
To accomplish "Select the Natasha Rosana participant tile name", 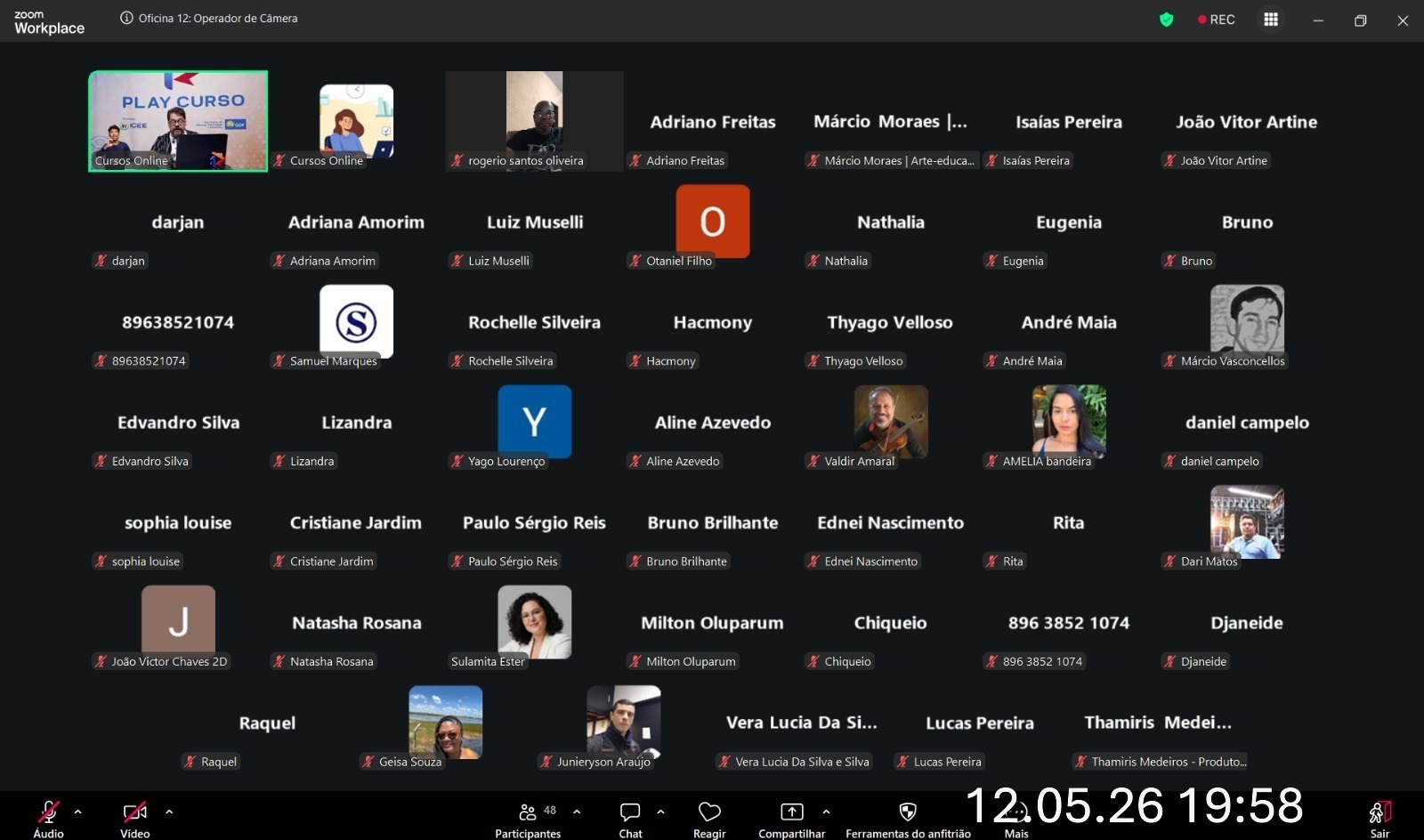I will click(357, 623).
